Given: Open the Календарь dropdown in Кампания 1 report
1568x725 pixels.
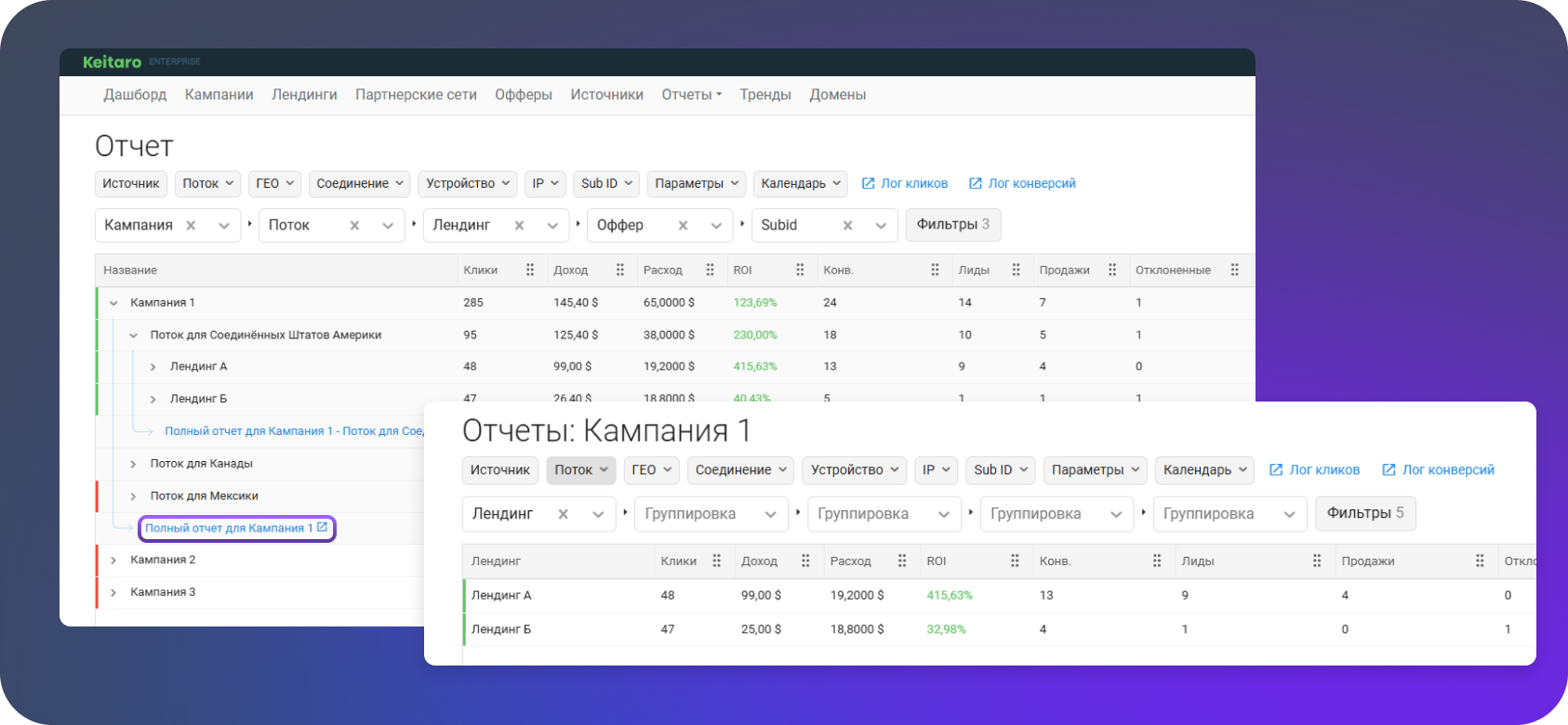Looking at the screenshot, I should [1204, 469].
